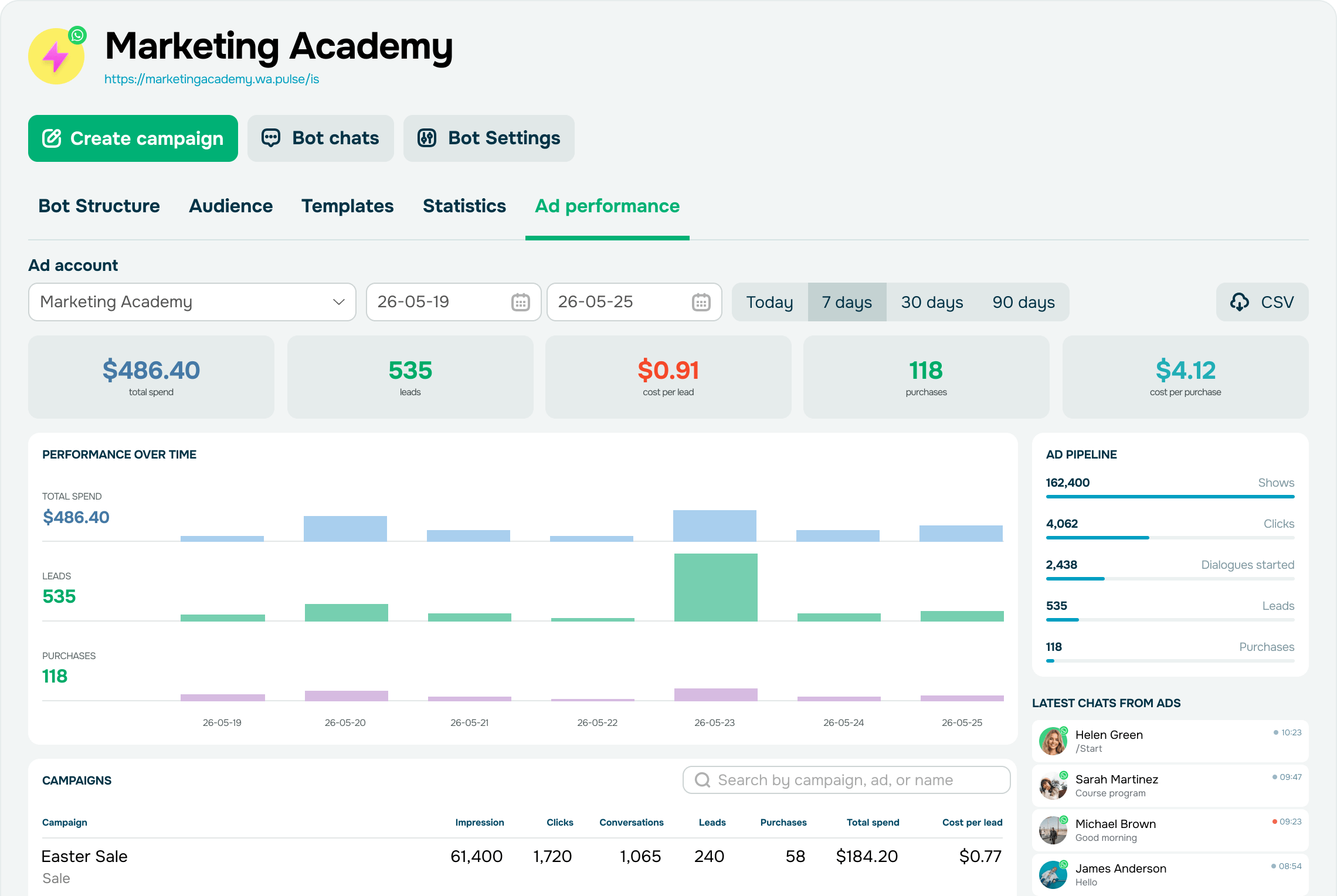The image size is (1337, 896).
Task: Click the Create campaign button
Action: coord(133,138)
